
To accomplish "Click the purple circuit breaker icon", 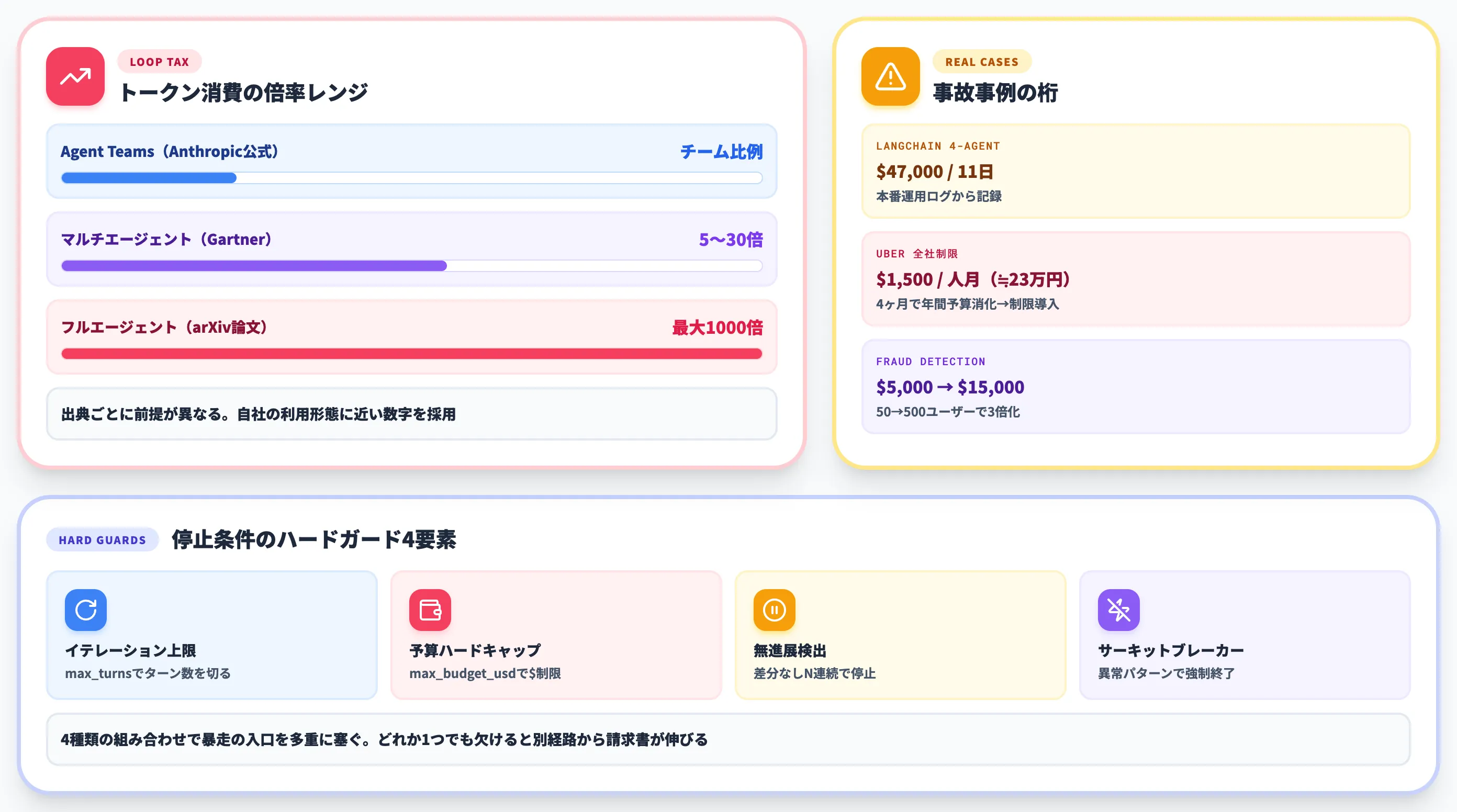I will tap(1119, 610).
